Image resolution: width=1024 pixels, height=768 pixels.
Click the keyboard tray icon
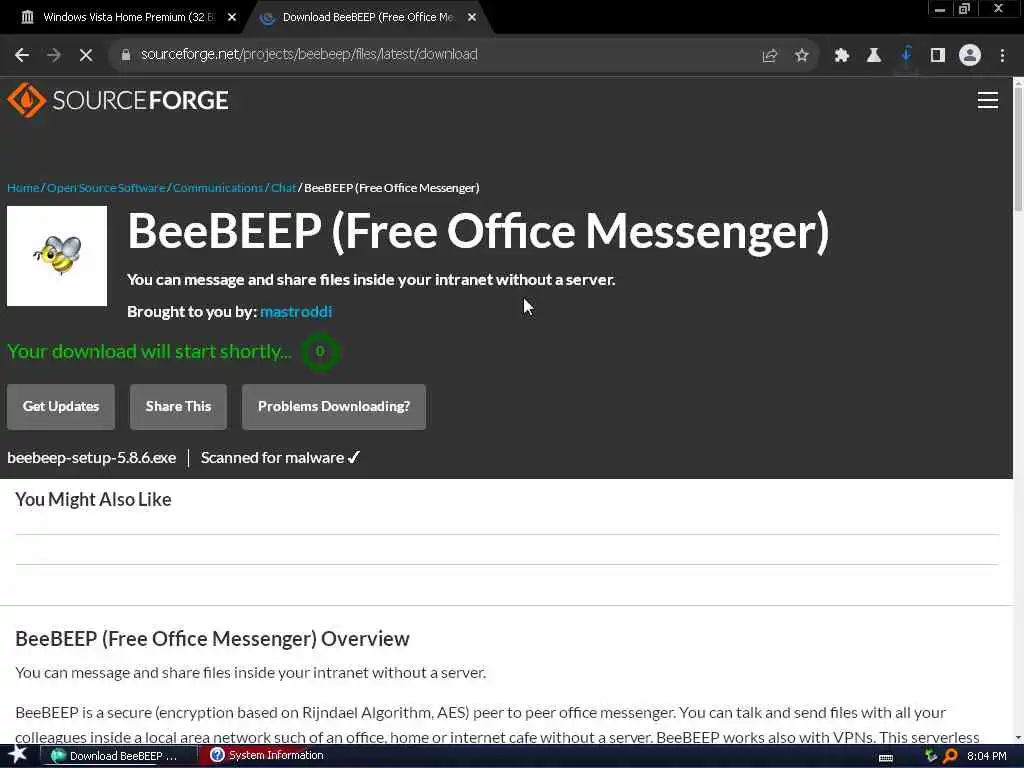[886, 758]
